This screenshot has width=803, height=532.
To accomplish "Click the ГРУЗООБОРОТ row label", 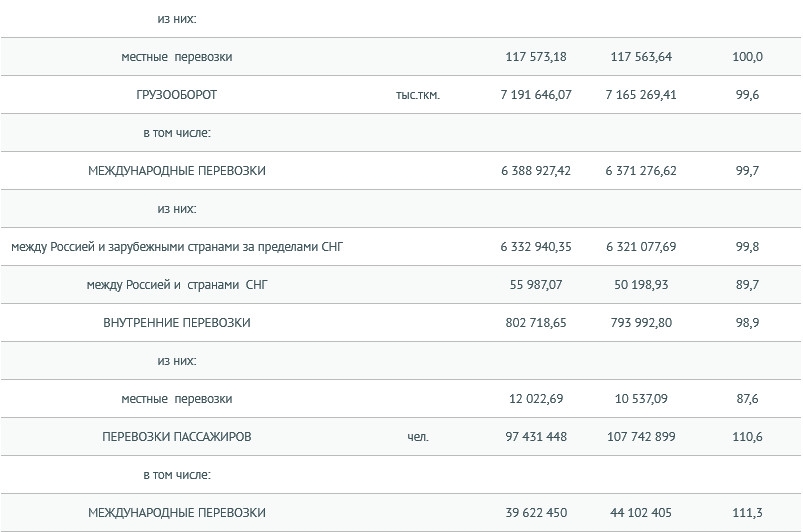I will coord(177,95).
